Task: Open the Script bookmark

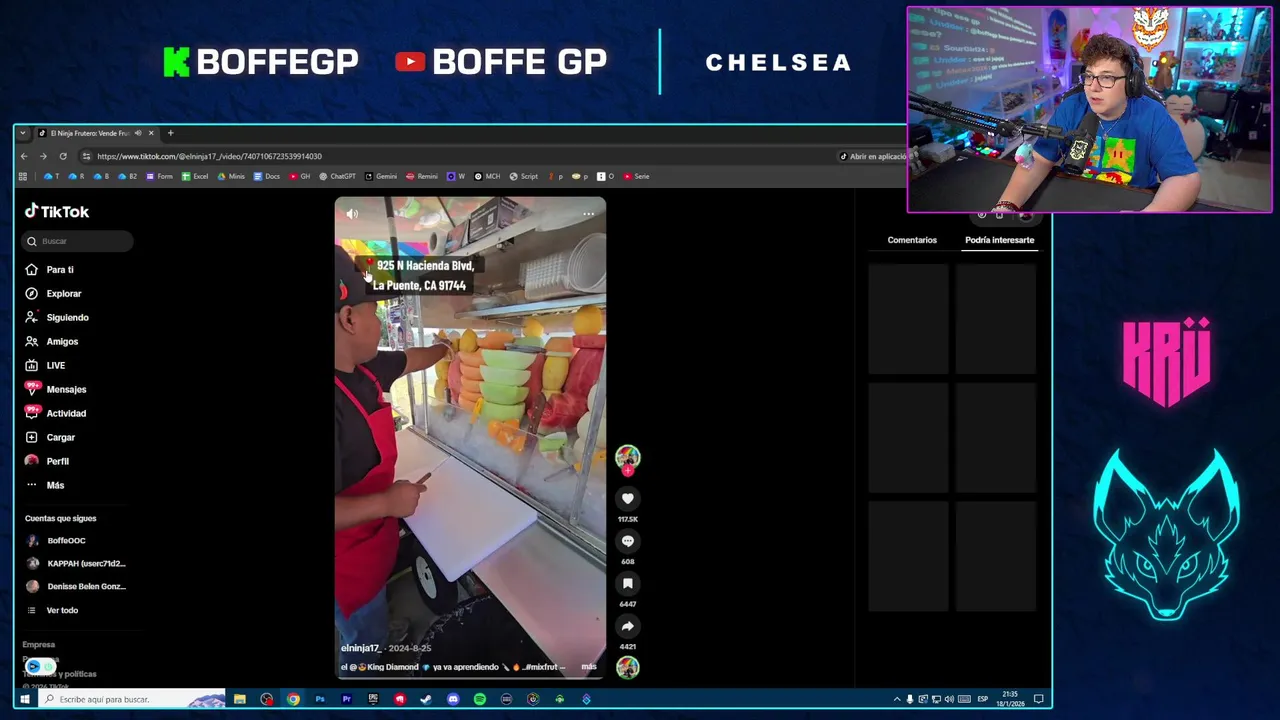Action: coord(523,177)
